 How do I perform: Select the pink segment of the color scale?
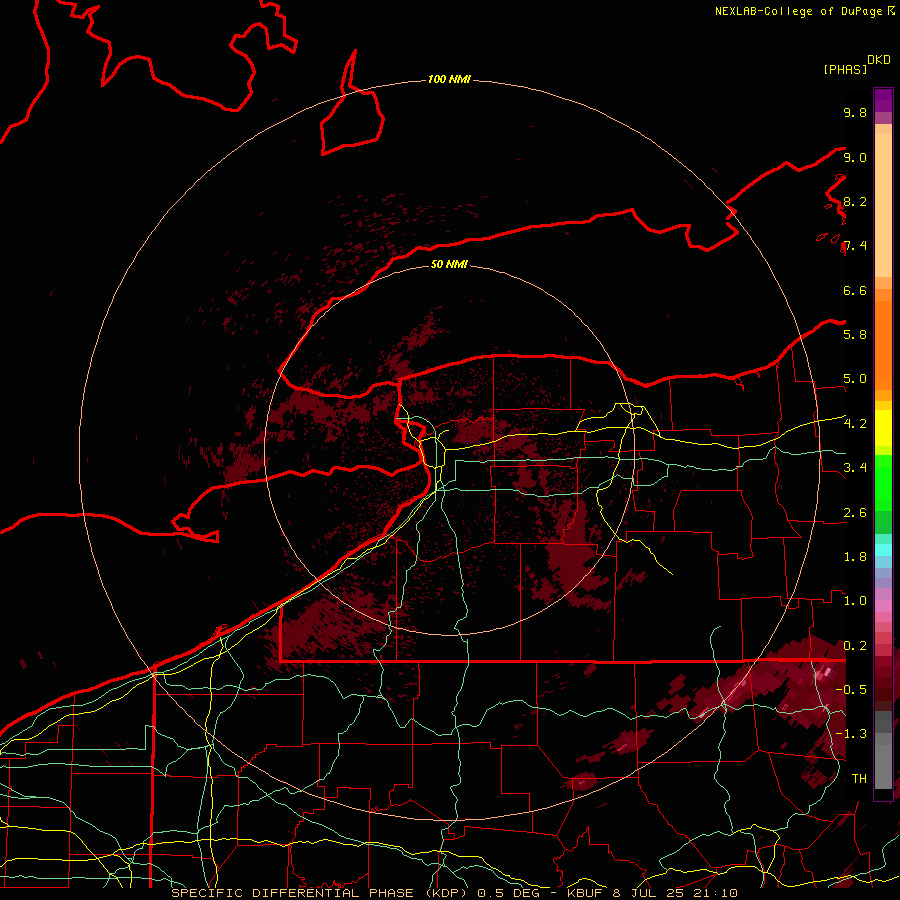coord(883,606)
